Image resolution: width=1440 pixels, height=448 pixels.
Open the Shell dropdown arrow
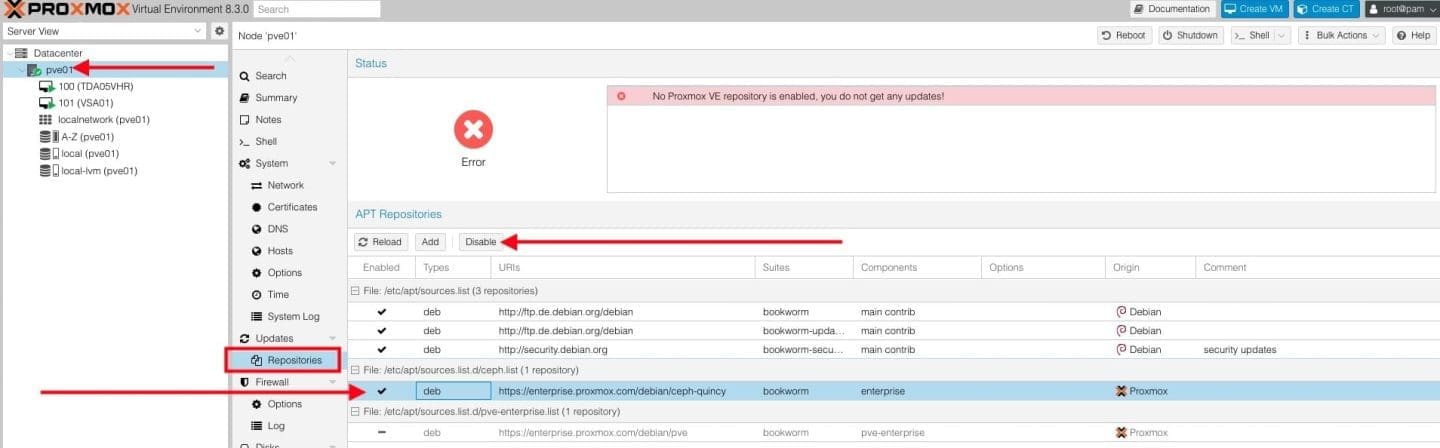1282,35
